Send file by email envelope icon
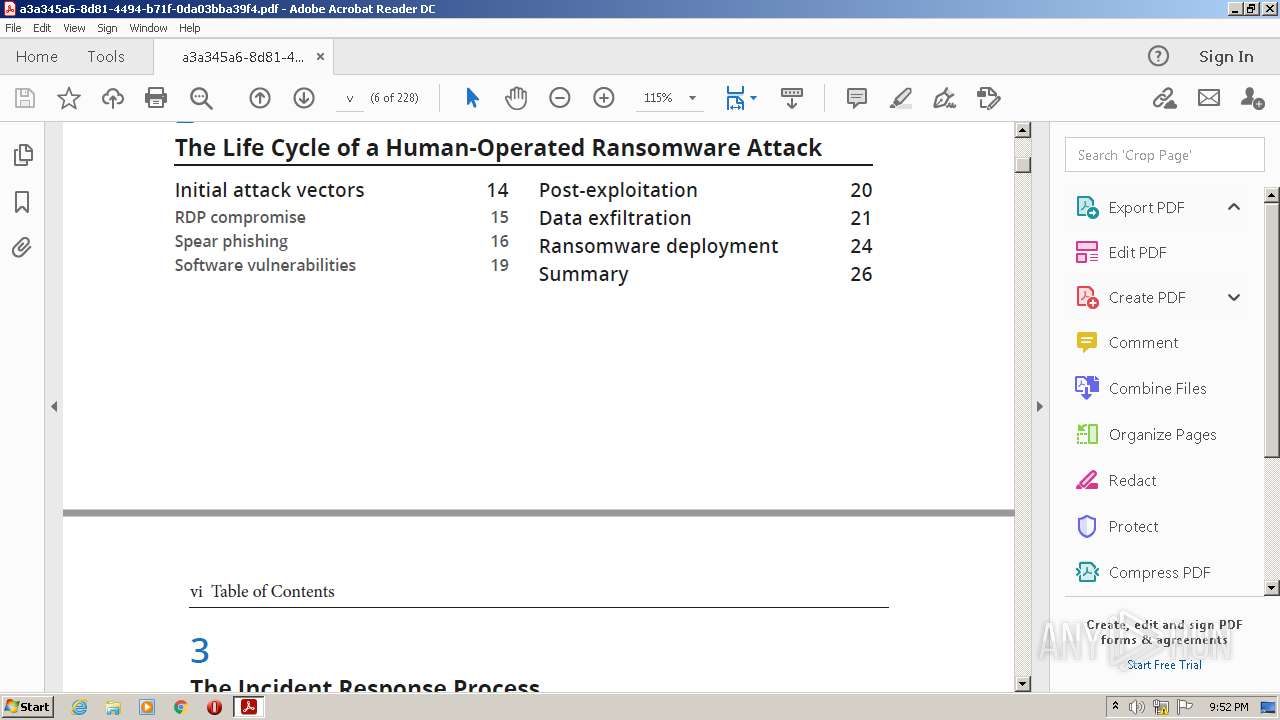The width and height of the screenshot is (1280, 720). click(1209, 98)
